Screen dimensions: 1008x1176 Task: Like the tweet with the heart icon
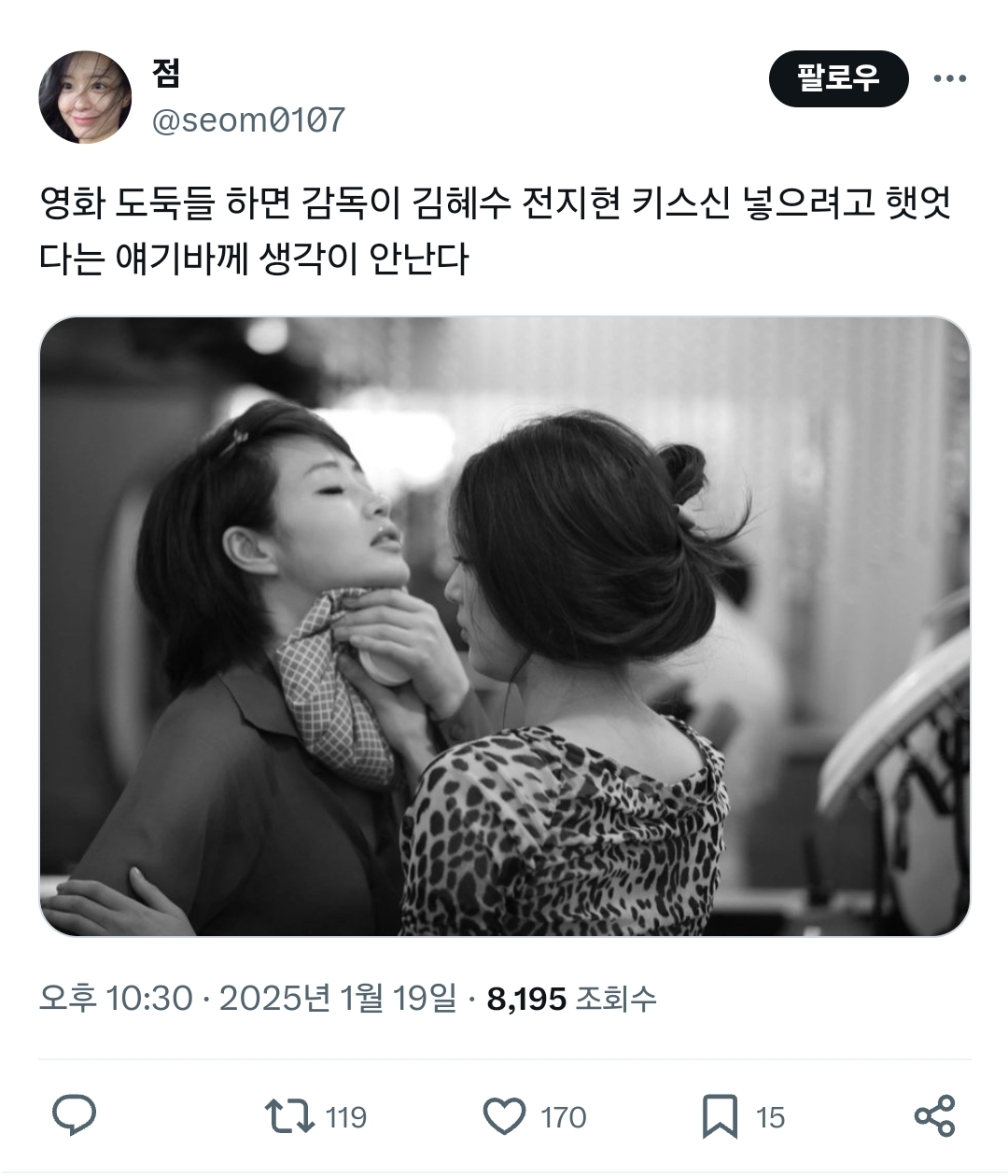[x=505, y=1116]
